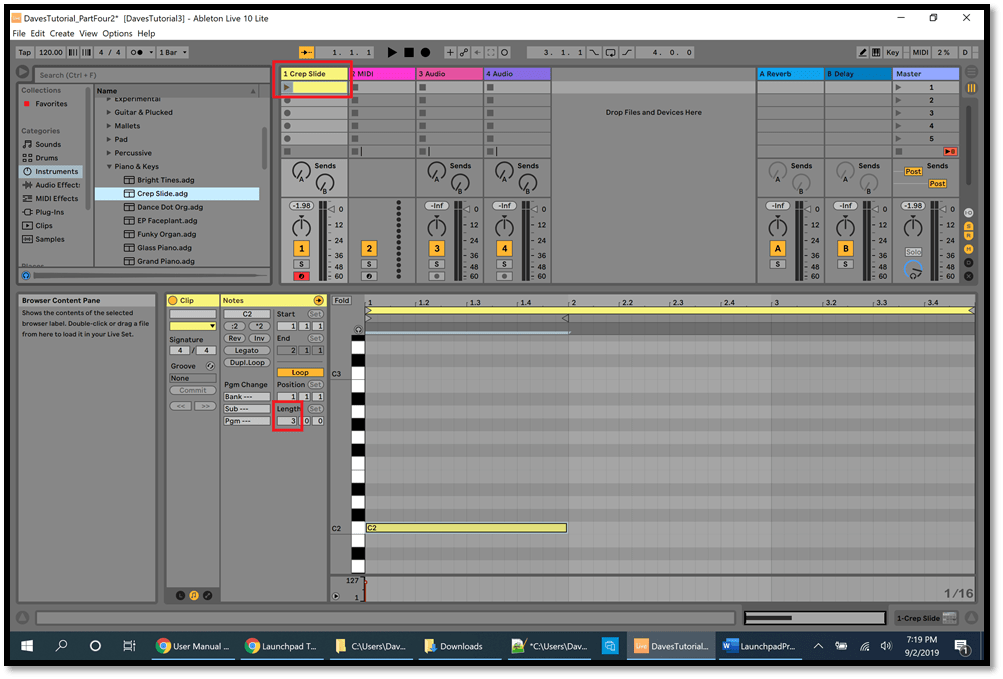Click the Arrangement Record button
Screen dimensions: 1003x679
point(425,52)
